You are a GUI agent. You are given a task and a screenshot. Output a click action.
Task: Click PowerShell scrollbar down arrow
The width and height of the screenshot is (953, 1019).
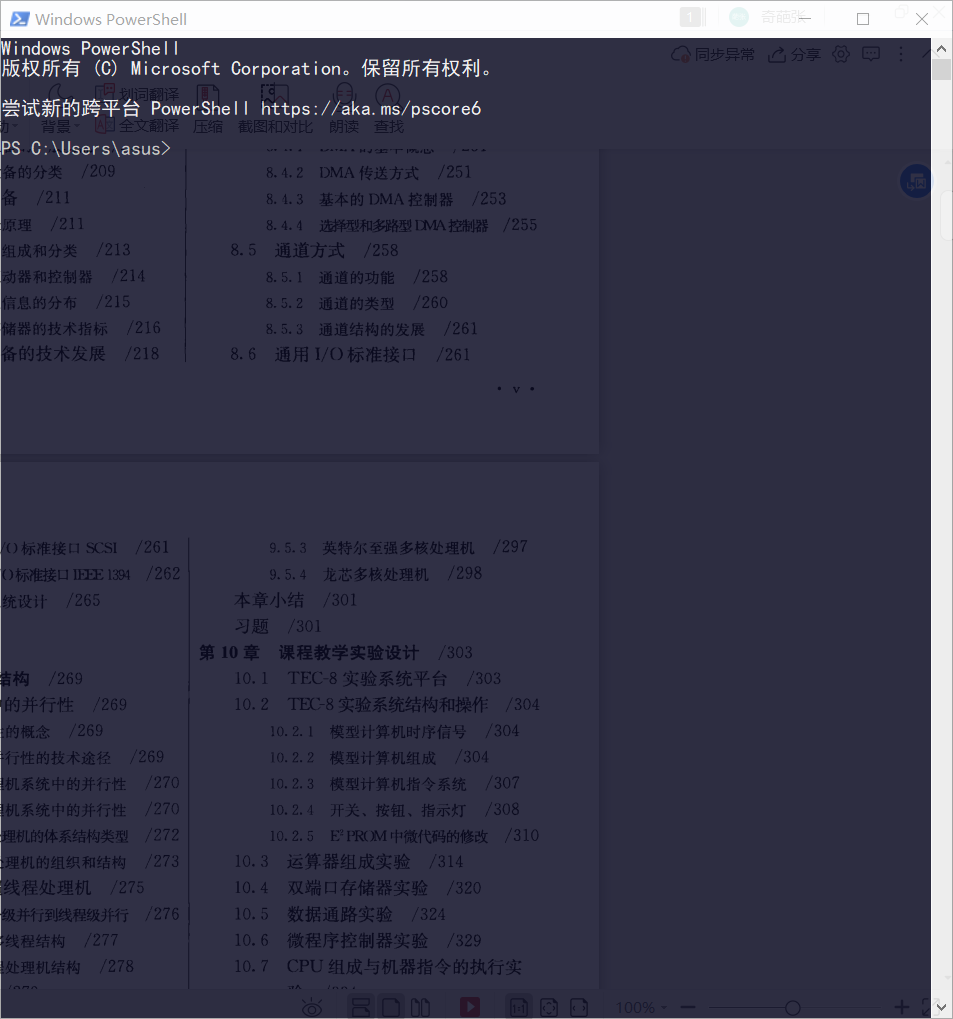pos(941,1007)
